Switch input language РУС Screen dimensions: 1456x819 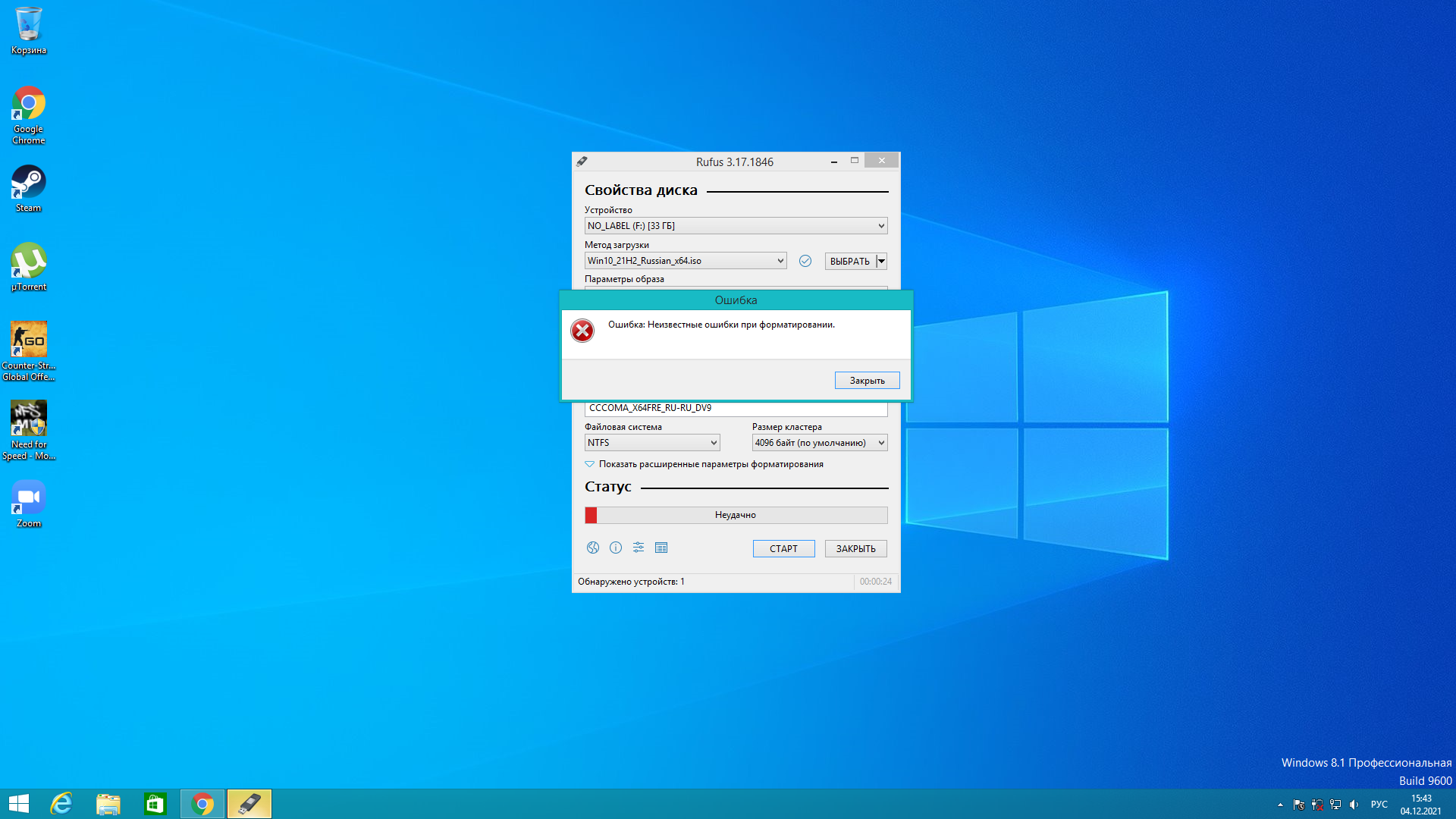click(x=1379, y=805)
